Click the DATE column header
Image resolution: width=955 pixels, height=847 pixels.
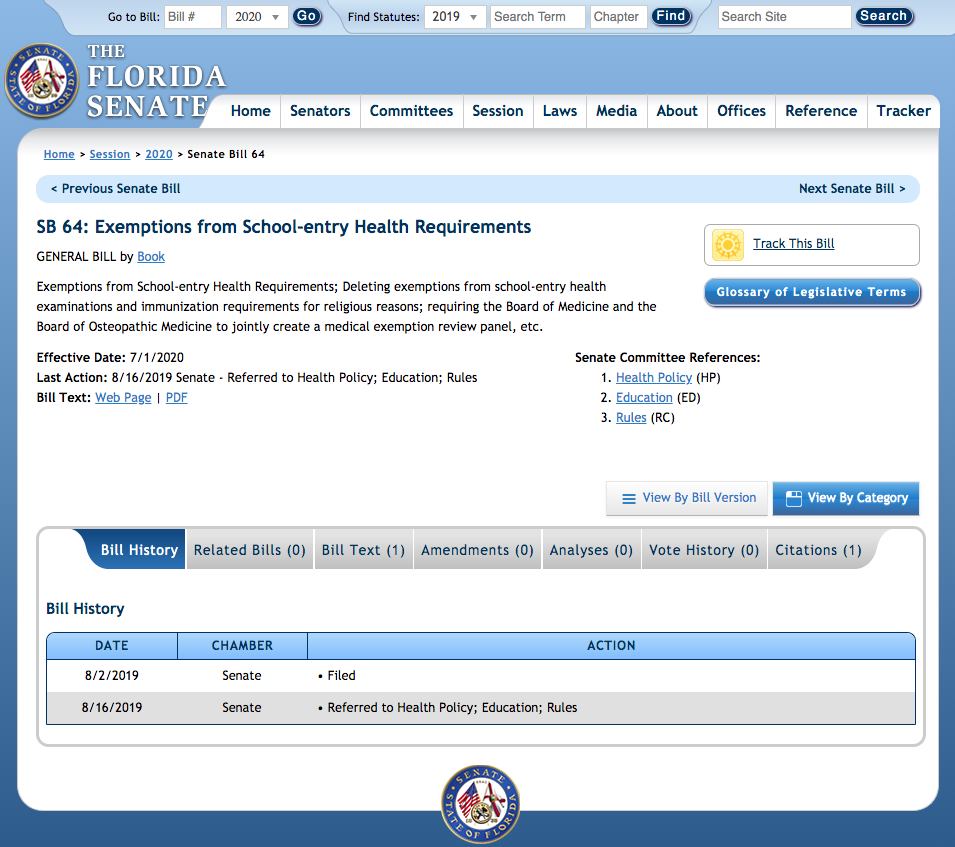click(x=112, y=646)
